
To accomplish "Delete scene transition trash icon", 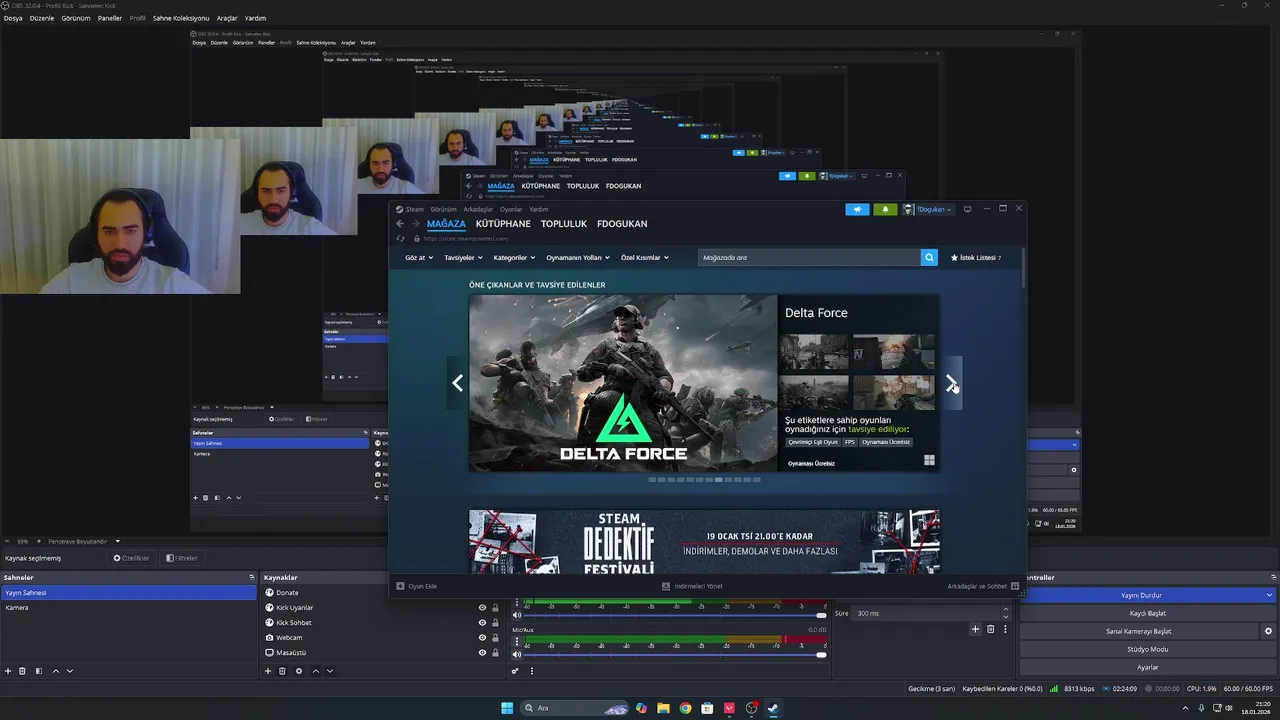I will click(x=991, y=629).
